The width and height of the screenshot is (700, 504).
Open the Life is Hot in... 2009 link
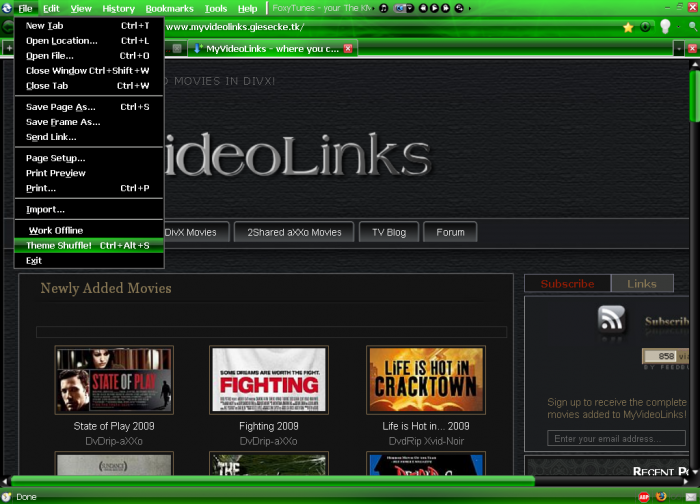tap(426, 426)
